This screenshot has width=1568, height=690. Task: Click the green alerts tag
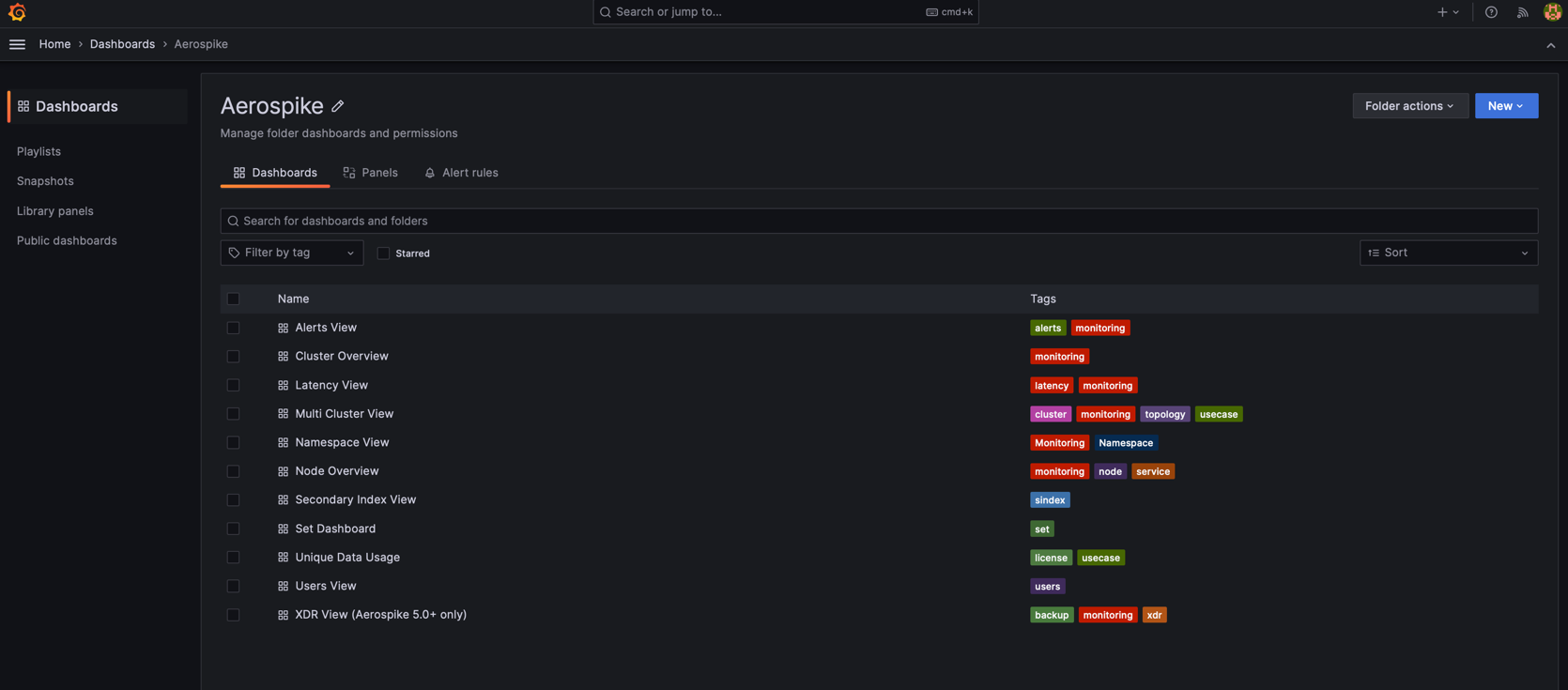(1048, 328)
